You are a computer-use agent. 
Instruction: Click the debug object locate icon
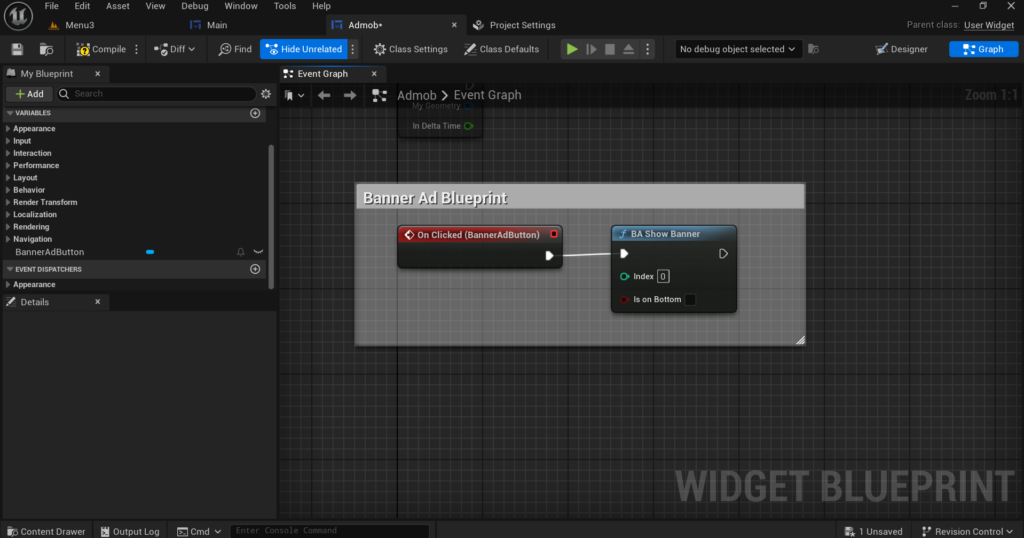[x=813, y=49]
